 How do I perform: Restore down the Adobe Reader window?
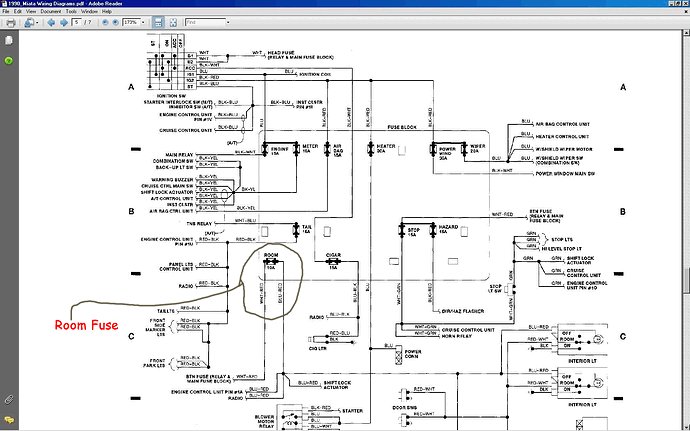tap(680, 4)
